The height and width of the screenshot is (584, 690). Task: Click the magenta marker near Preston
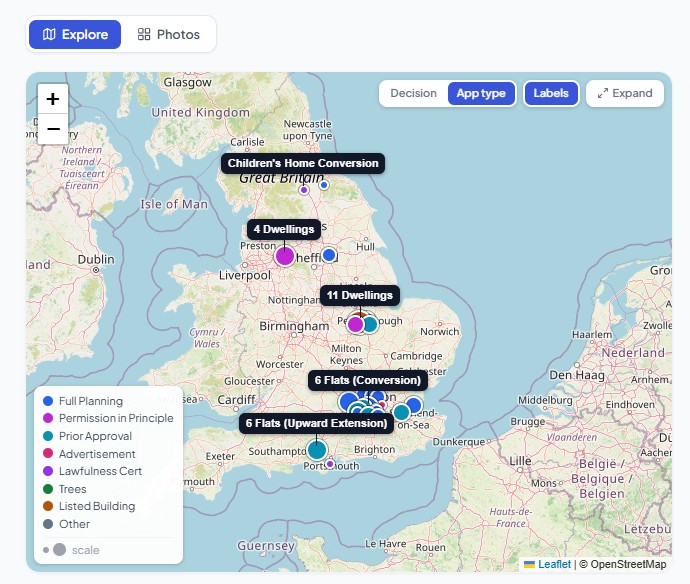[285, 256]
